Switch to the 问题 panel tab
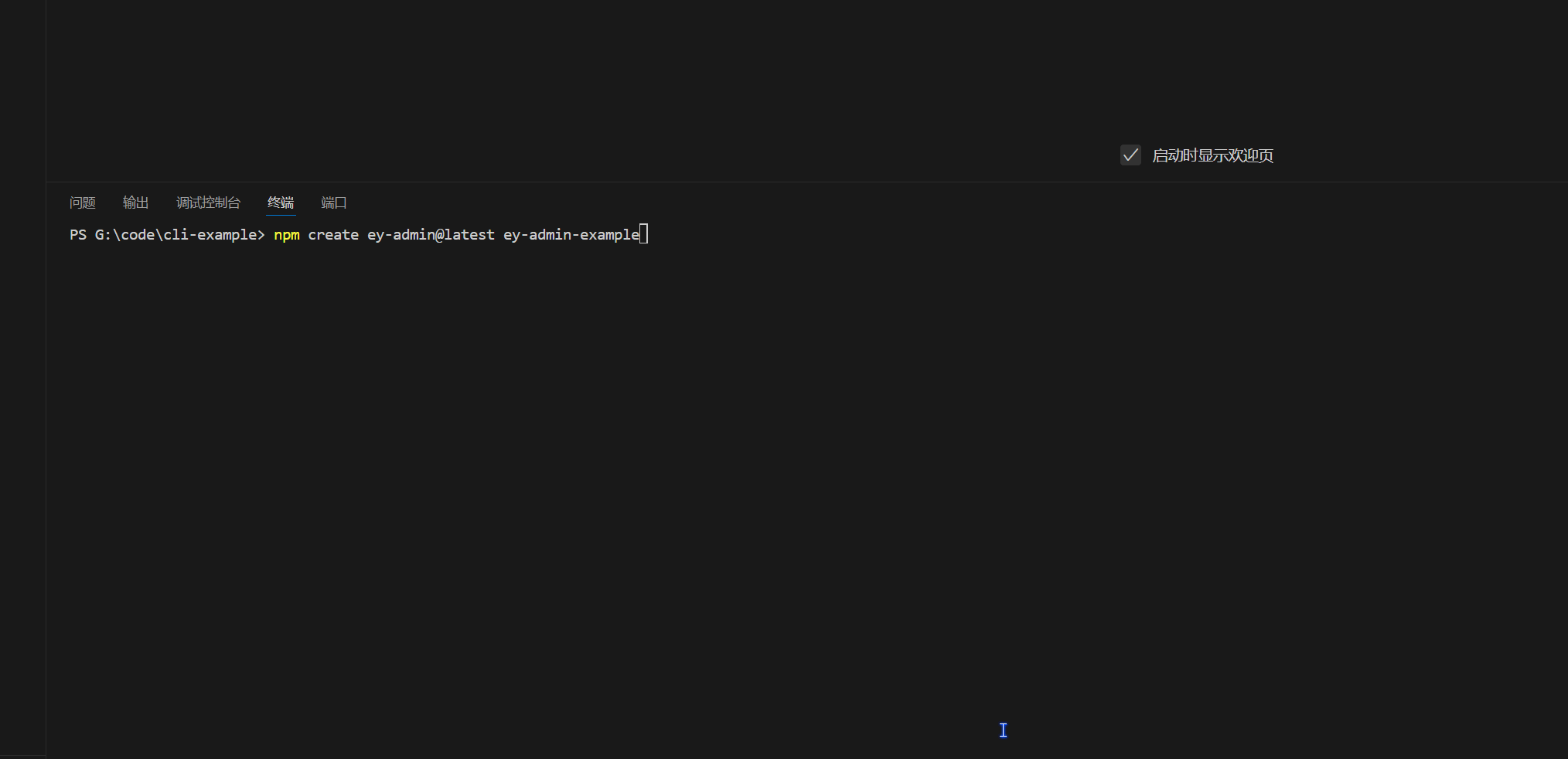 (x=83, y=203)
